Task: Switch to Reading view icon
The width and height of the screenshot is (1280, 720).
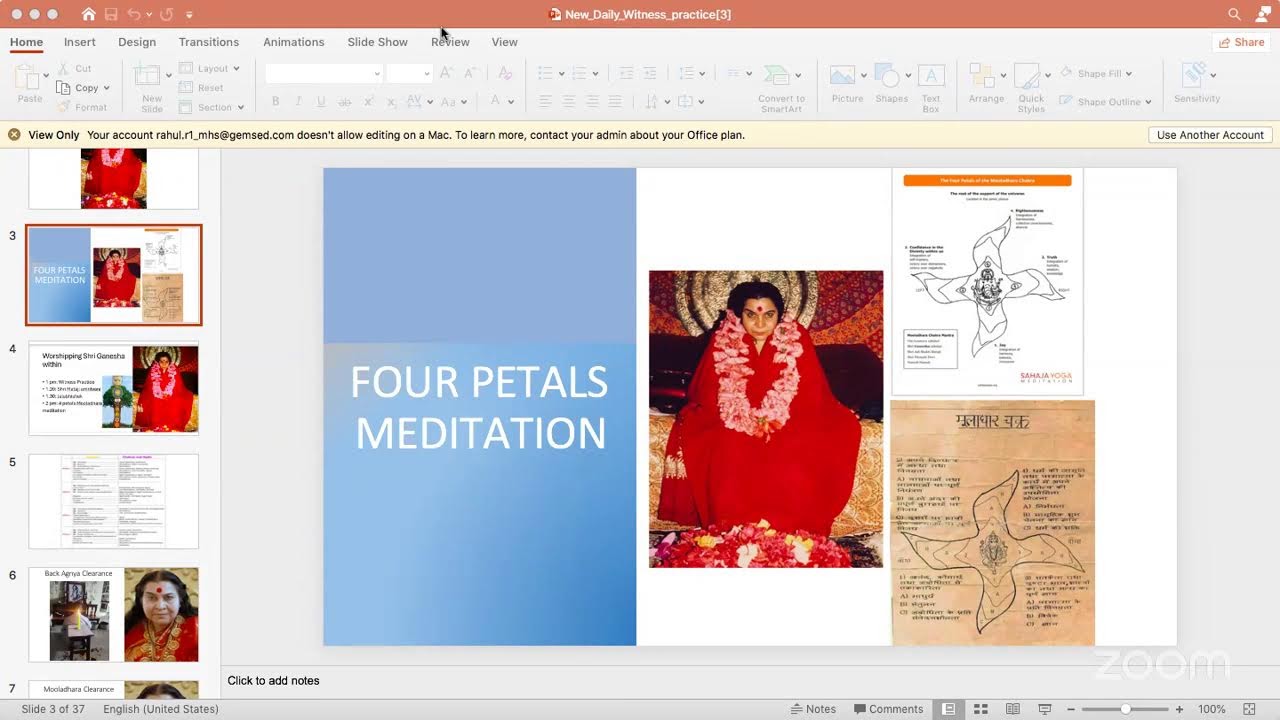Action: pyautogui.click(x=1012, y=709)
